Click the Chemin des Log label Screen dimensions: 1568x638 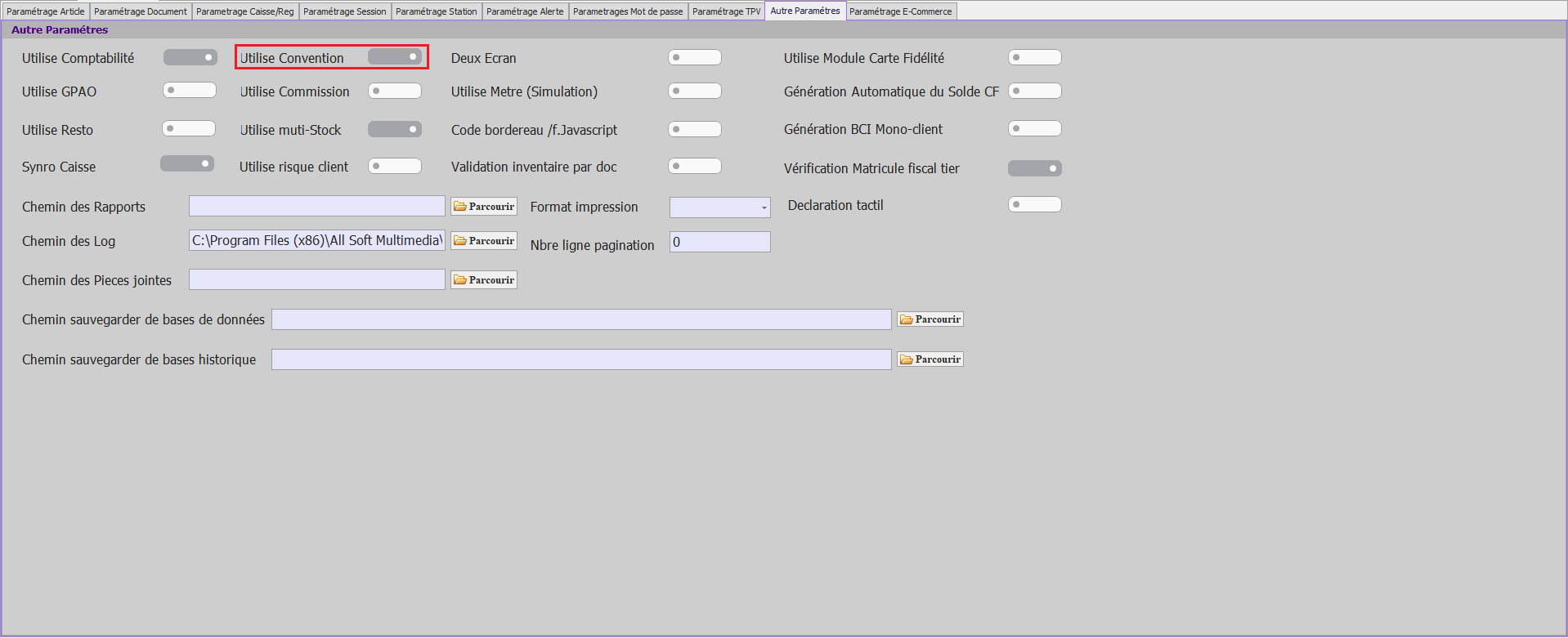click(69, 241)
